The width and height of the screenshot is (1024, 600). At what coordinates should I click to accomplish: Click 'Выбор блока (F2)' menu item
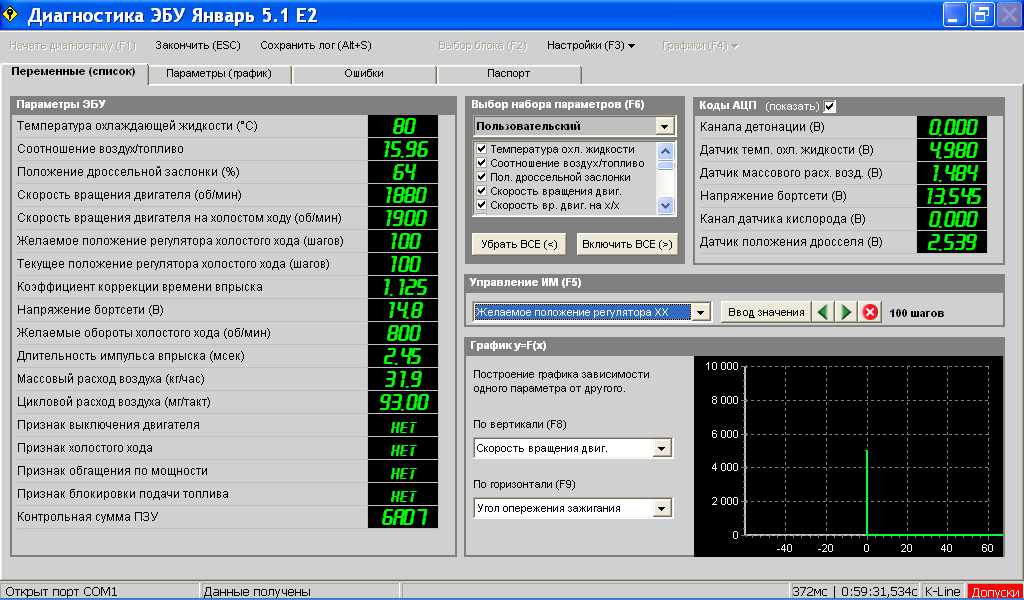click(482, 46)
